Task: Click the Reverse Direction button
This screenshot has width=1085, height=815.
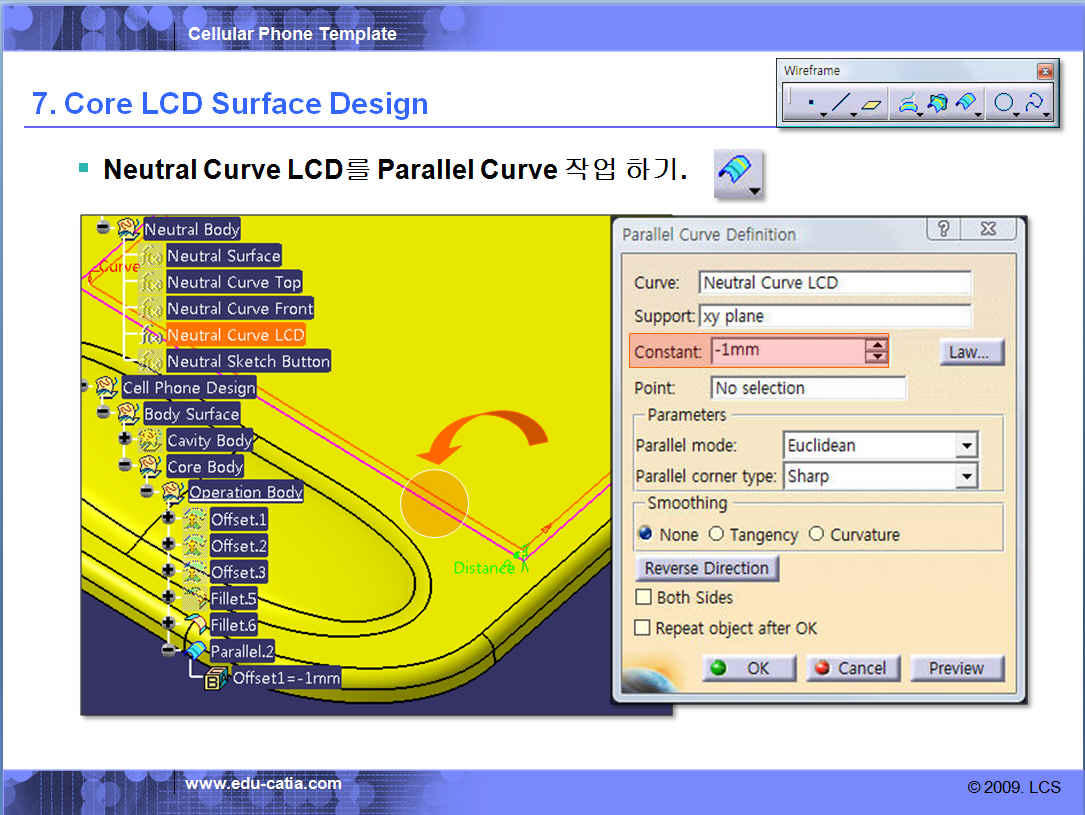Action: tap(706, 568)
